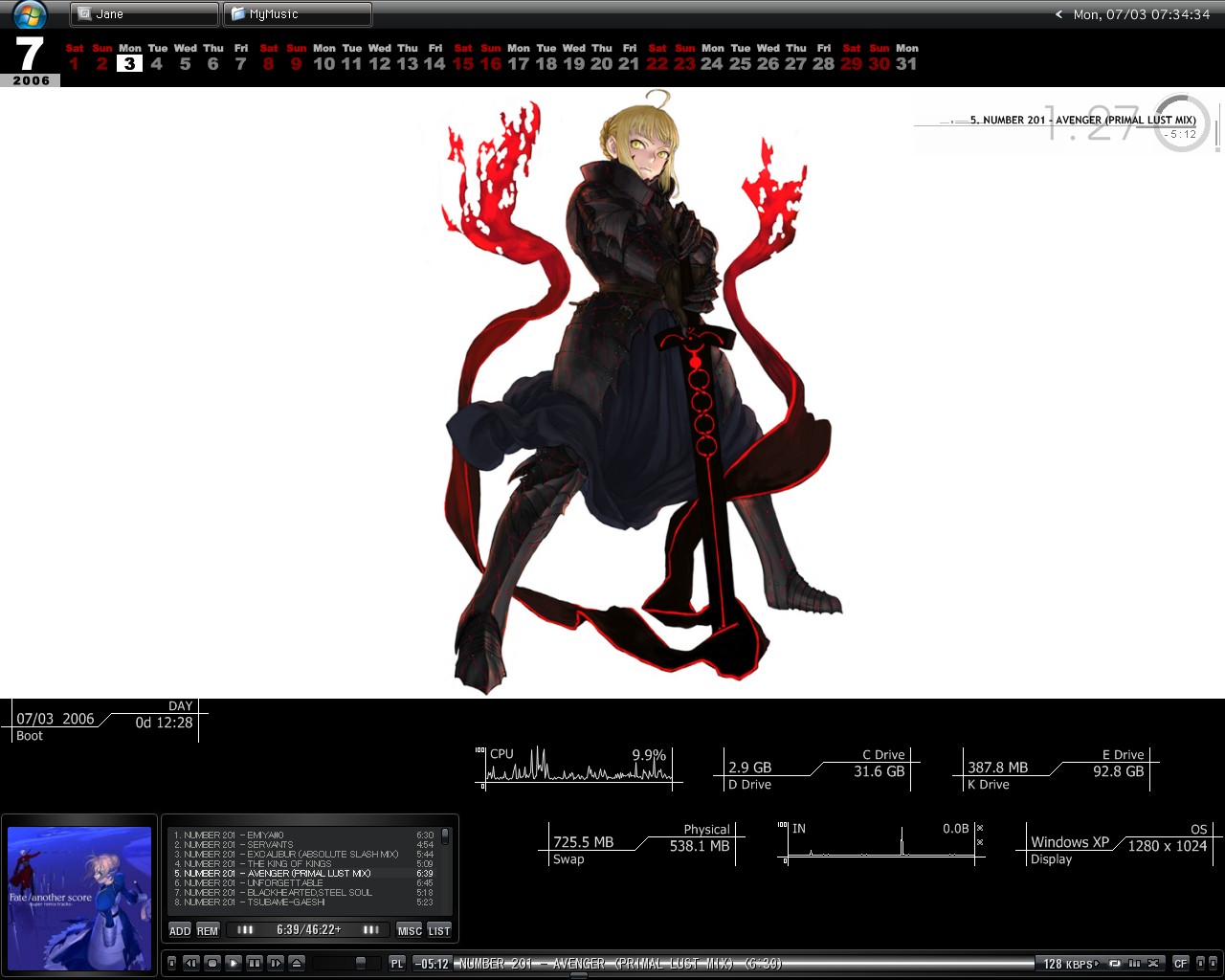
Task: Click the taskbar clock date and time
Action: click(x=1142, y=14)
